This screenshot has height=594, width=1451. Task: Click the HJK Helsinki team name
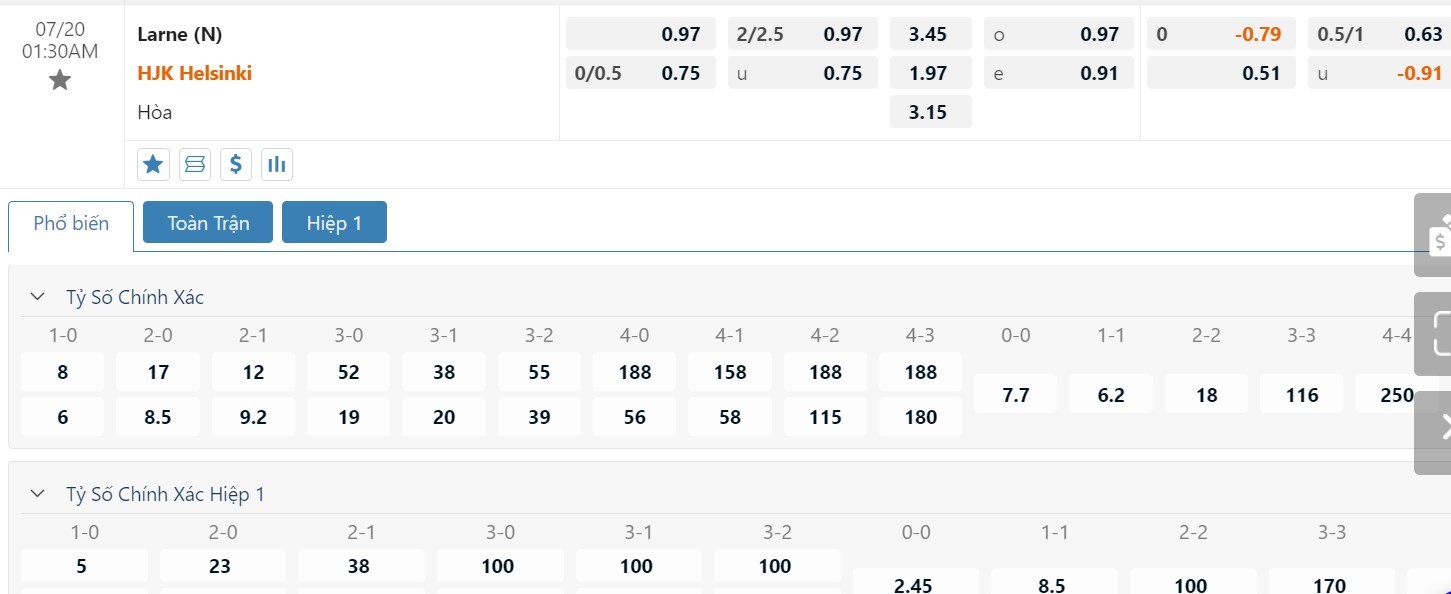tap(195, 73)
